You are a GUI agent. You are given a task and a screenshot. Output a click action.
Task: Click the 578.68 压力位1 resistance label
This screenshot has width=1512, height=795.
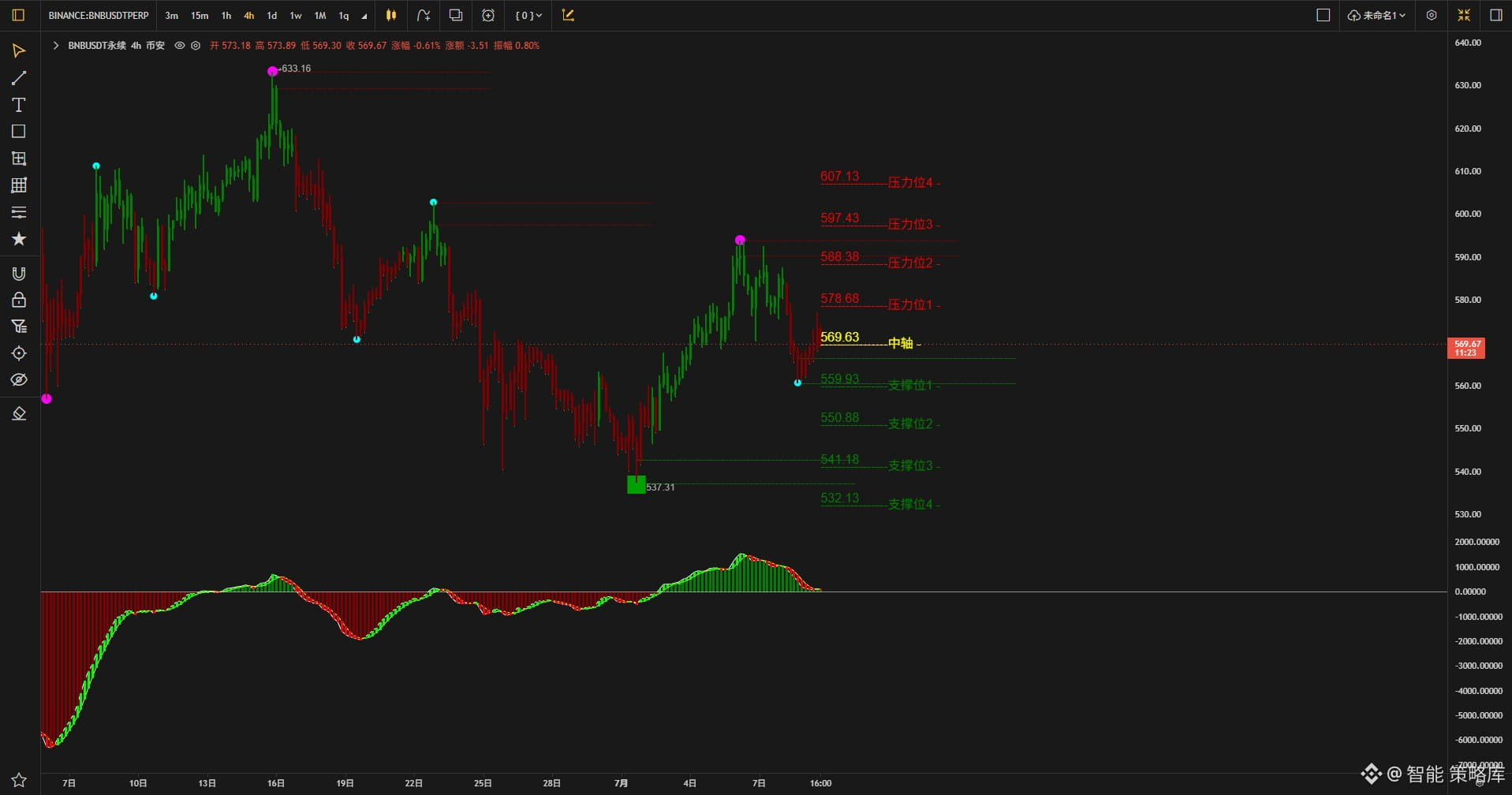[879, 301]
